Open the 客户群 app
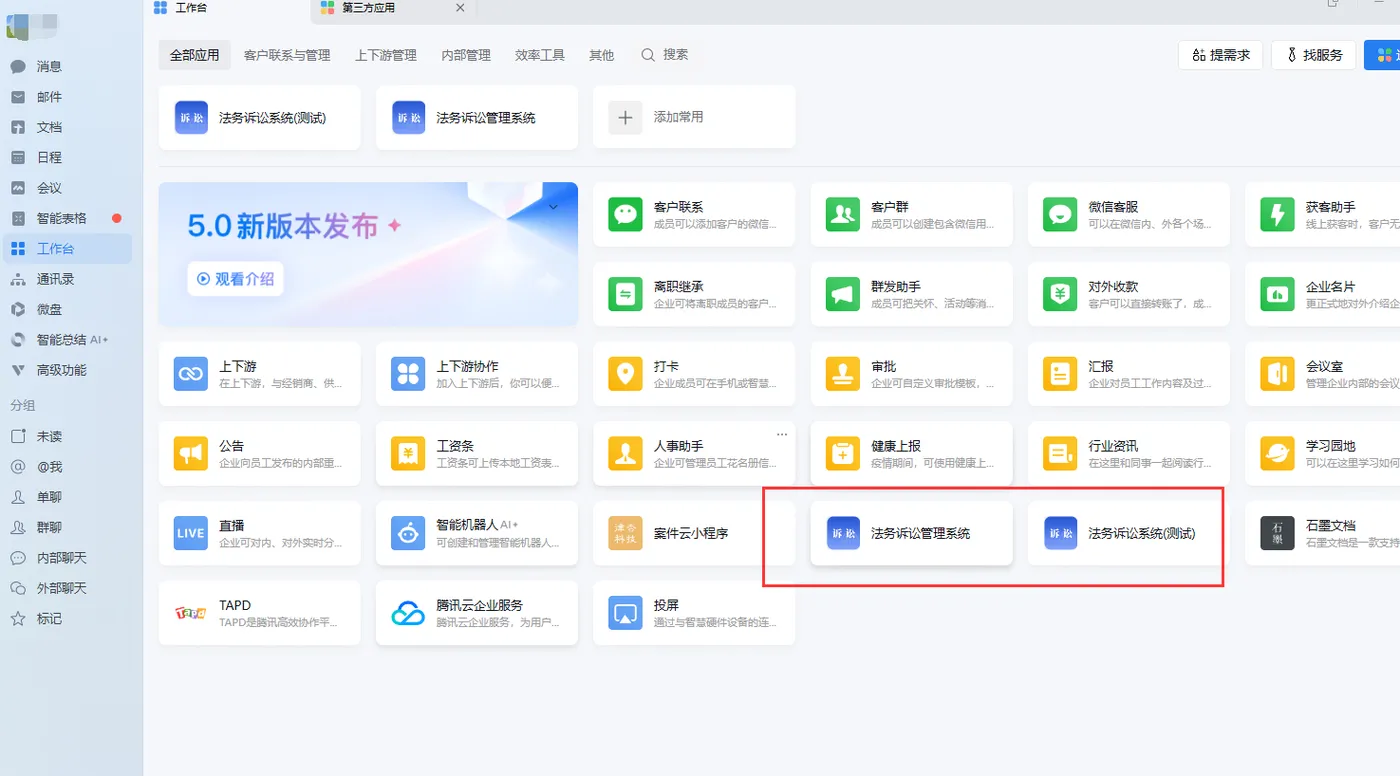Image resolution: width=1400 pixels, height=776 pixels. (x=911, y=214)
